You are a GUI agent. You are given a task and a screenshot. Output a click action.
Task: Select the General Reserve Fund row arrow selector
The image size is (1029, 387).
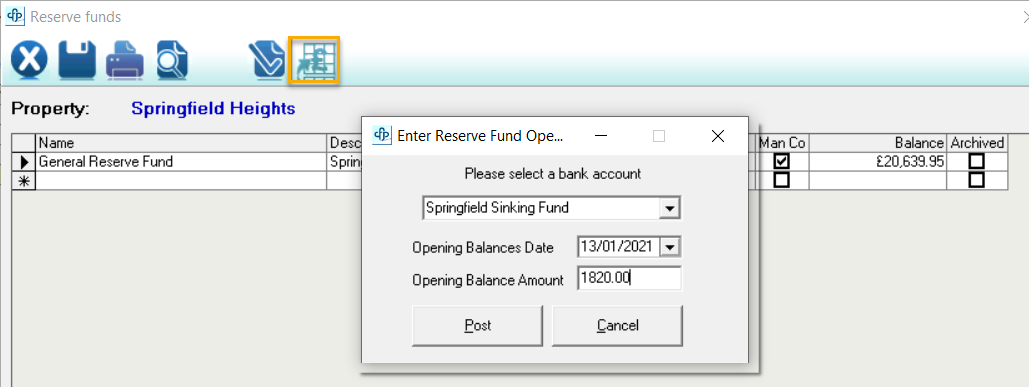[x=24, y=161]
